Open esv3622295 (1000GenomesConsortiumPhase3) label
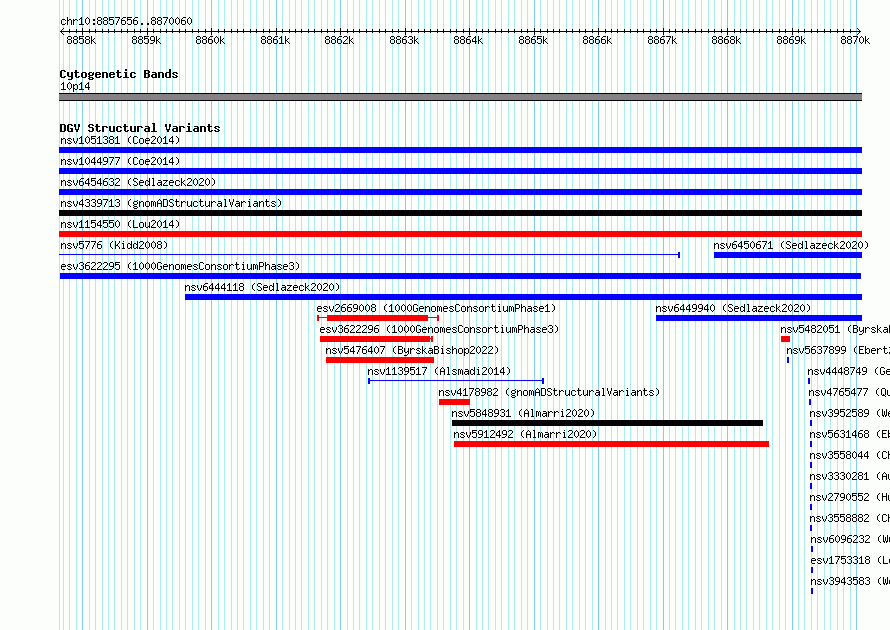890x630 pixels. 180,266
